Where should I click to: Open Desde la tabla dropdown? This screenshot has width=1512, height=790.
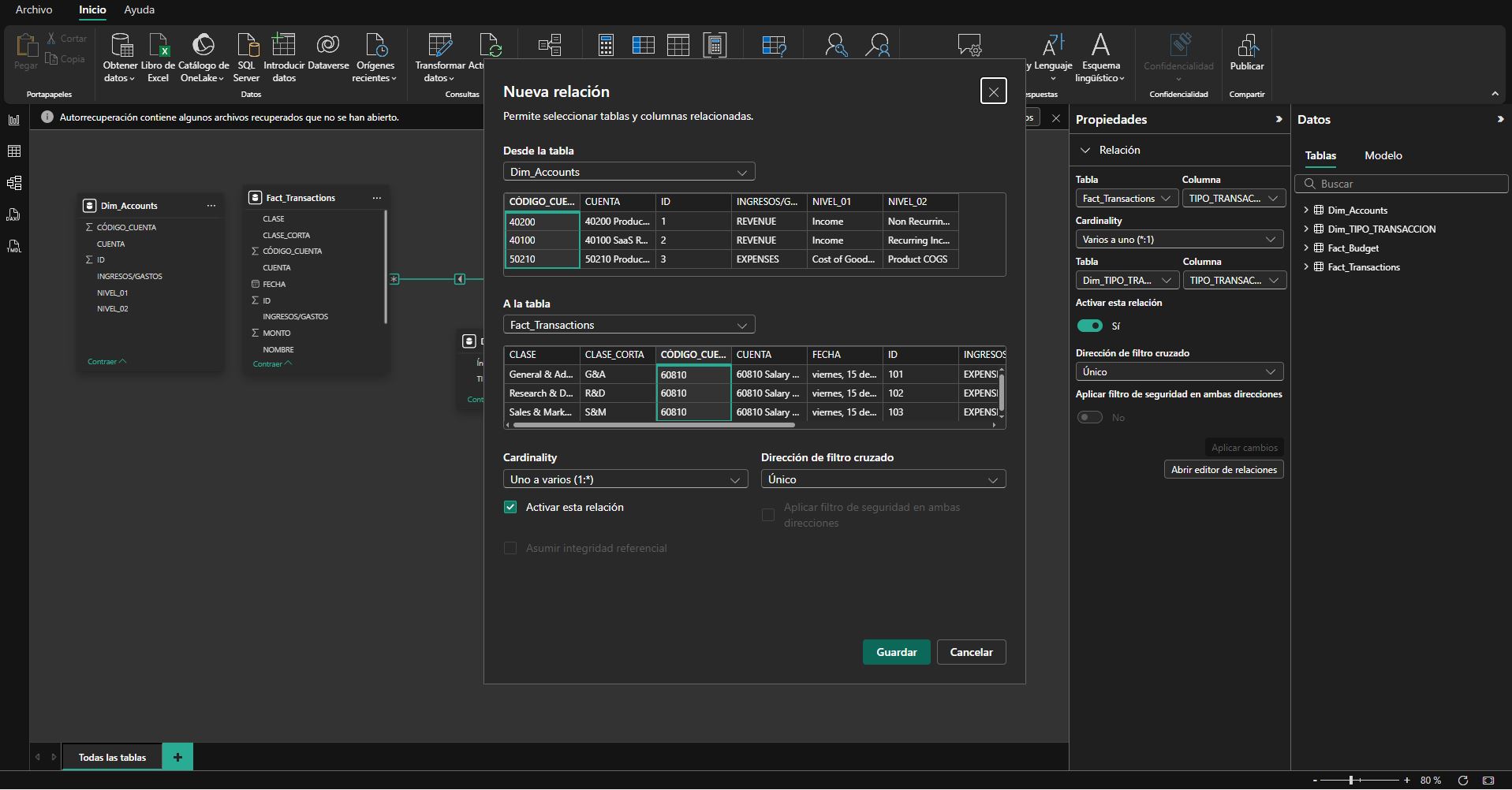pyautogui.click(x=629, y=172)
